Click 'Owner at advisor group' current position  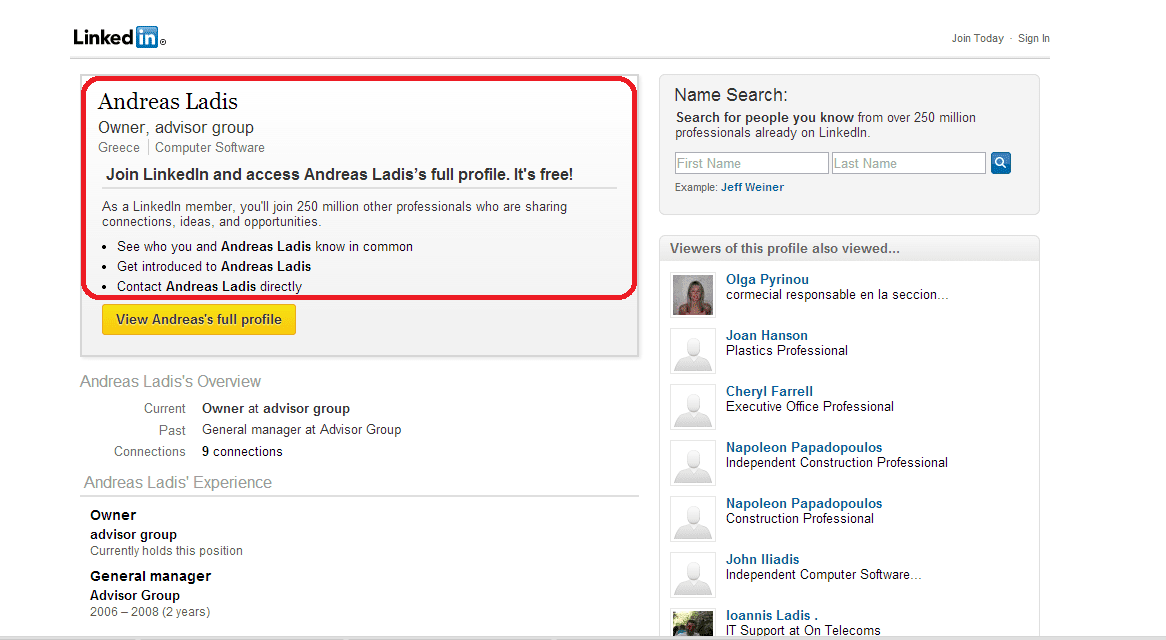(x=276, y=408)
